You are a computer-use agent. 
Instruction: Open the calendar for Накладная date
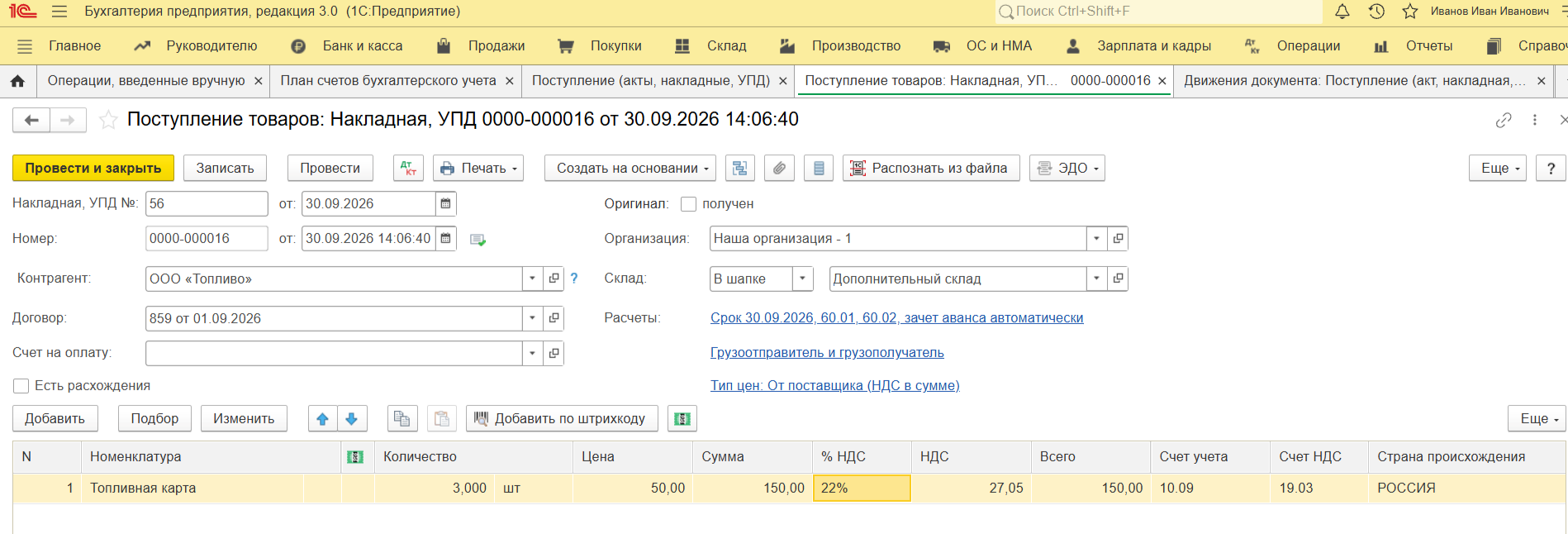tap(445, 203)
